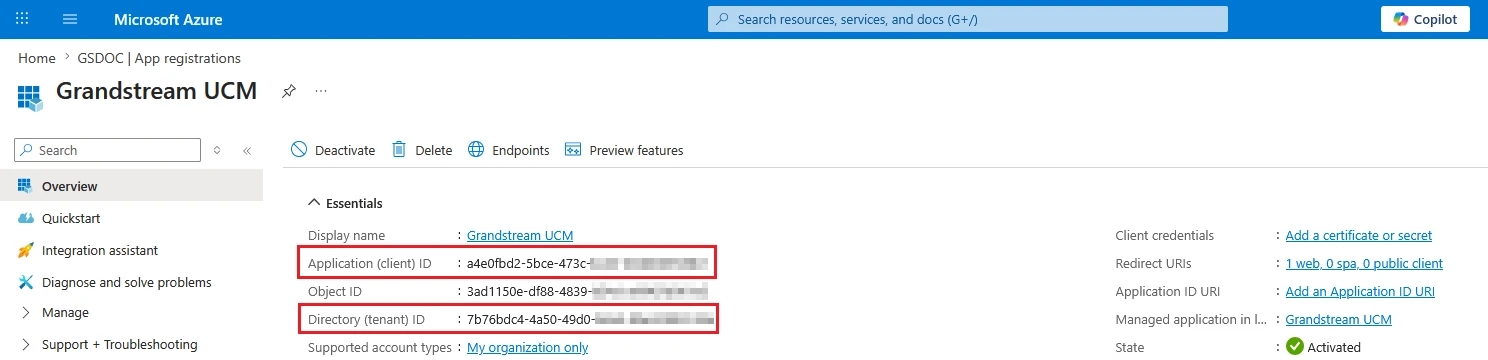Click the Diagnose wrench icon
Viewport: 1488px width, 360px height.
(26, 282)
